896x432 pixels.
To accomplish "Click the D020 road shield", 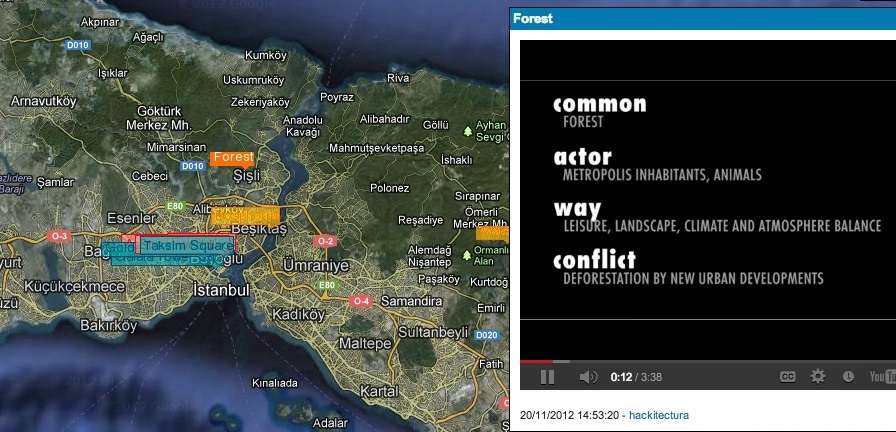I will pyautogui.click(x=486, y=335).
